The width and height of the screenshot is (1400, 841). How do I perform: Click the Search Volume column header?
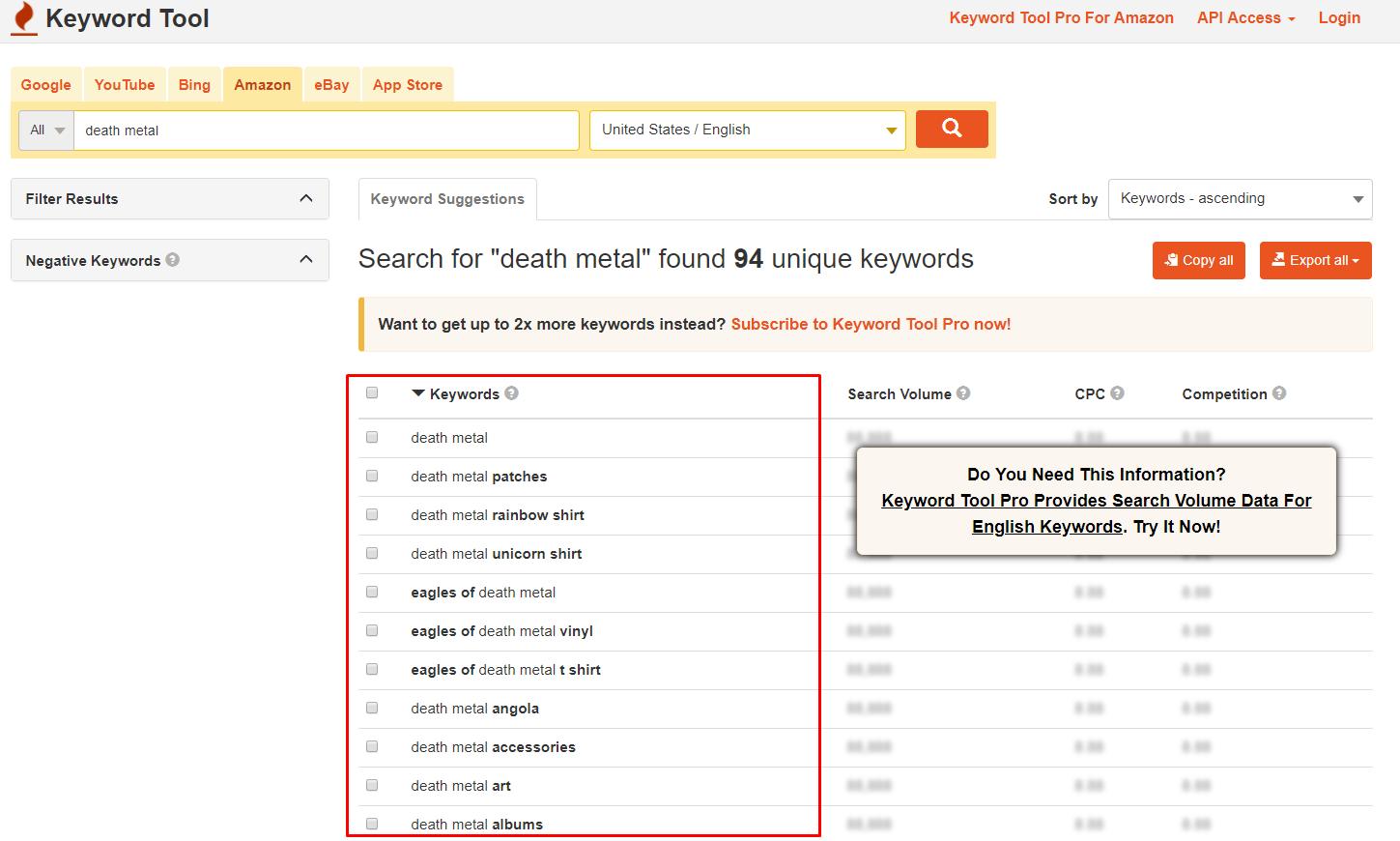(900, 393)
